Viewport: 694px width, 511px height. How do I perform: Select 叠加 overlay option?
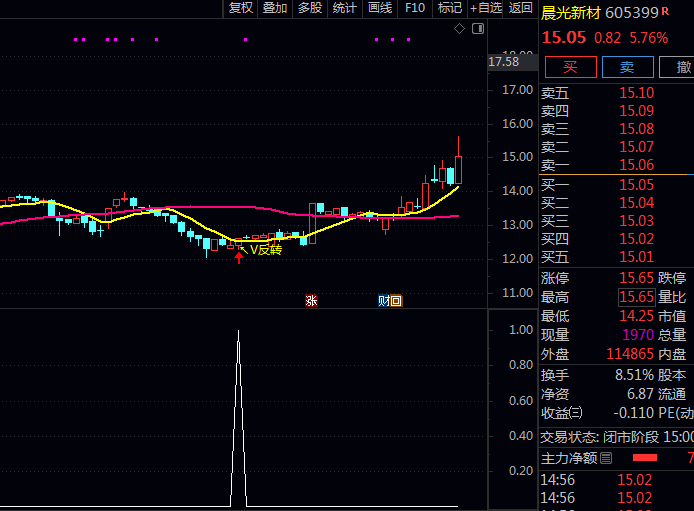pyautogui.click(x=275, y=8)
